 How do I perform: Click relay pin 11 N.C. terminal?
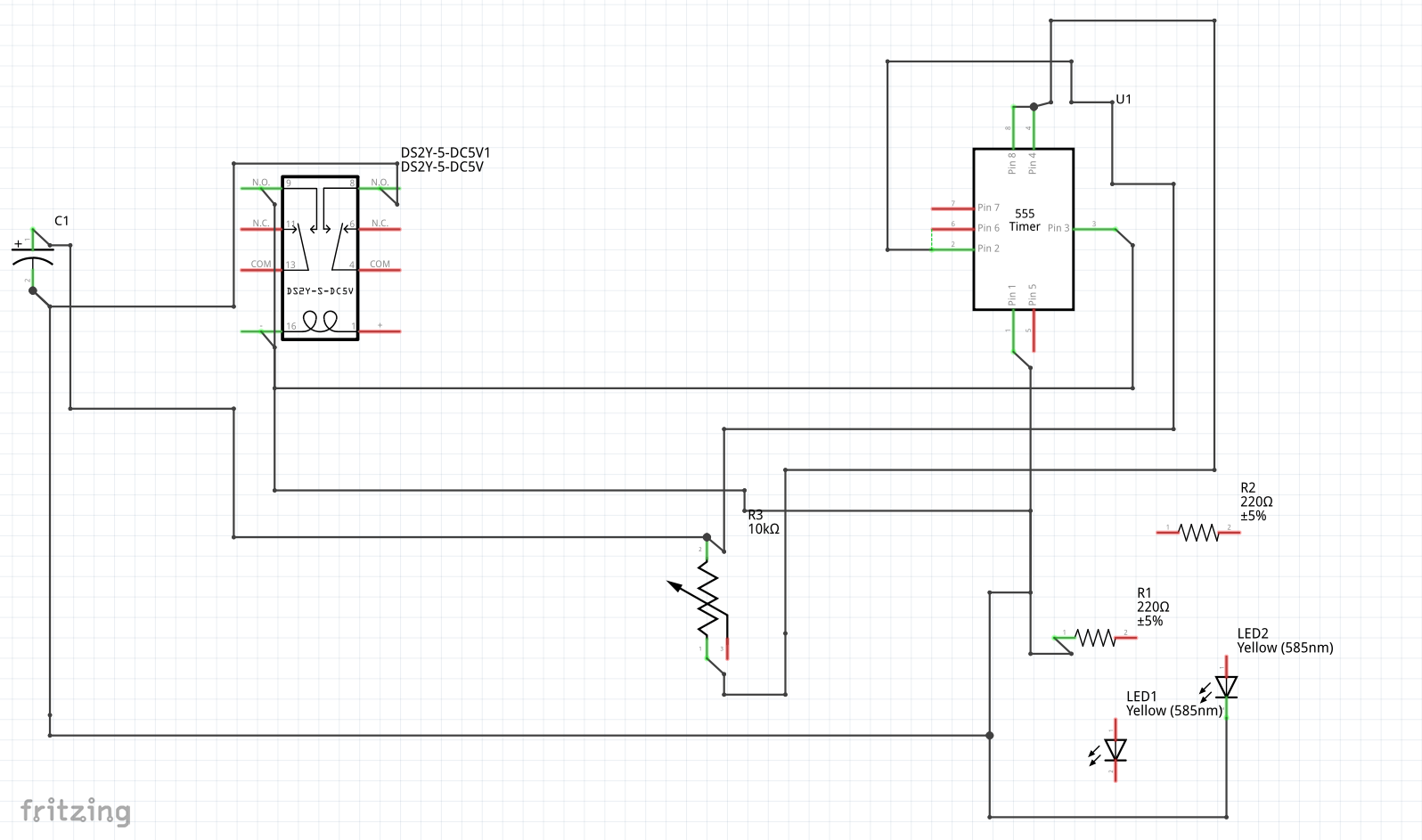tap(261, 229)
